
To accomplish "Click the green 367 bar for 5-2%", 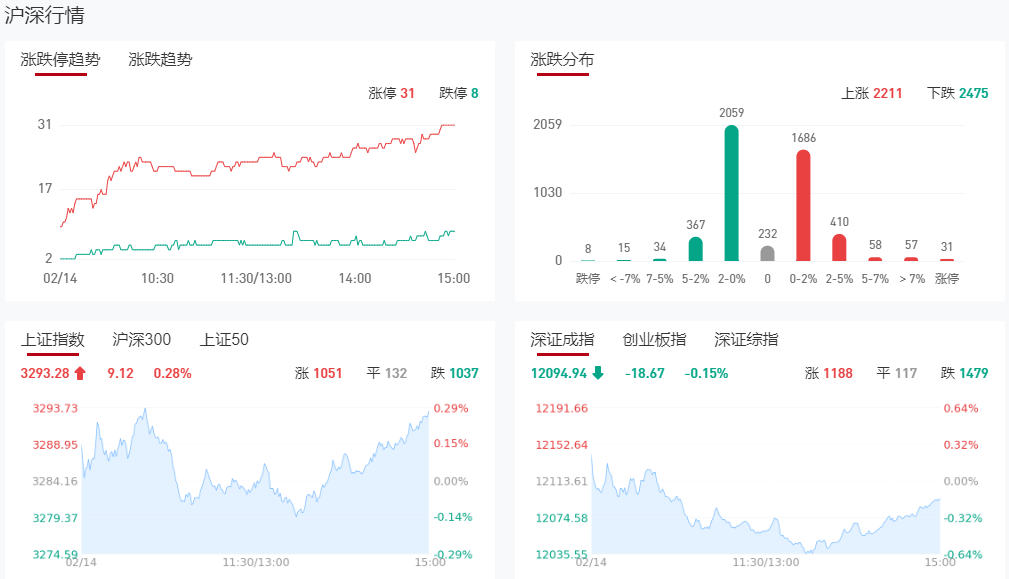I will point(696,249).
